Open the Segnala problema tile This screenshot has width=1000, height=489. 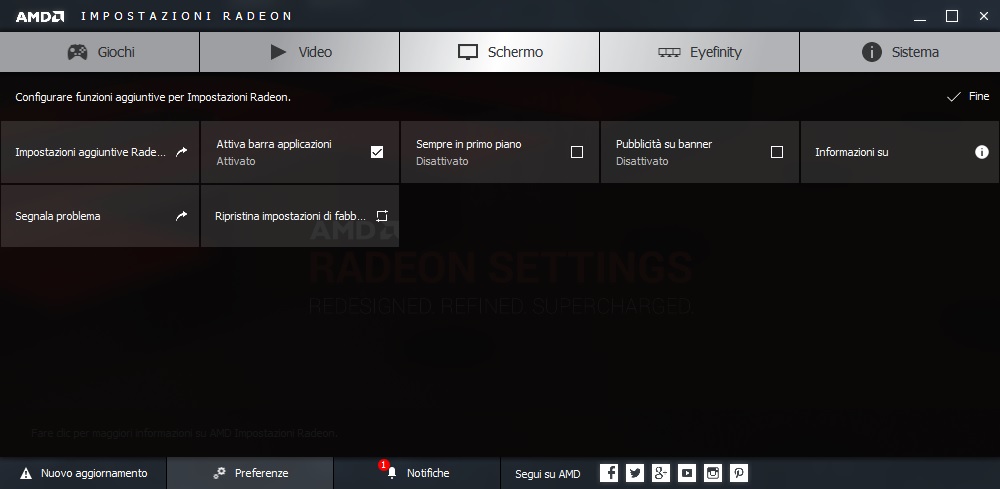(x=99, y=216)
